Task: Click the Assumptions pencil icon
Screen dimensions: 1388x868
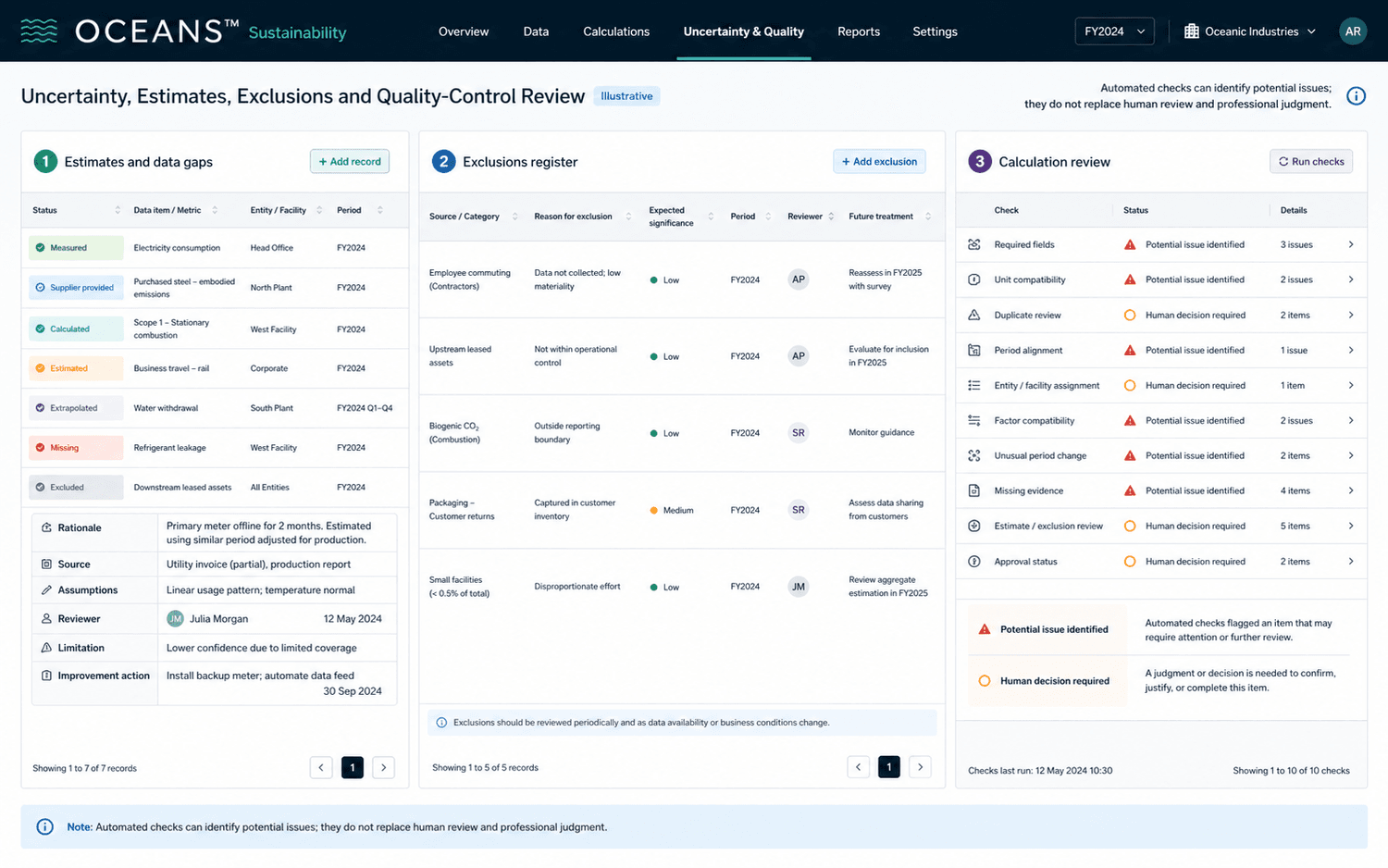Action: coord(46,589)
